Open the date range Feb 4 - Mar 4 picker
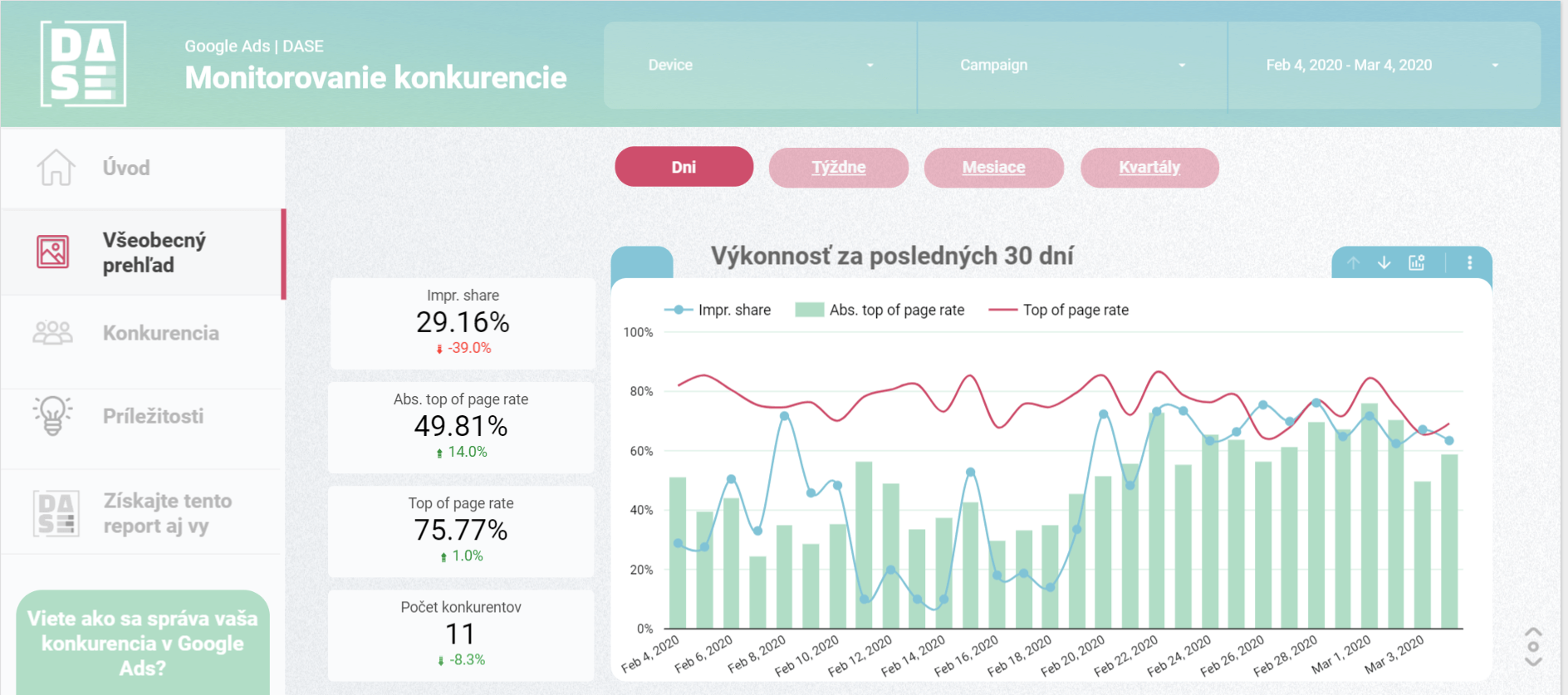The width and height of the screenshot is (1568, 695). click(x=1384, y=65)
